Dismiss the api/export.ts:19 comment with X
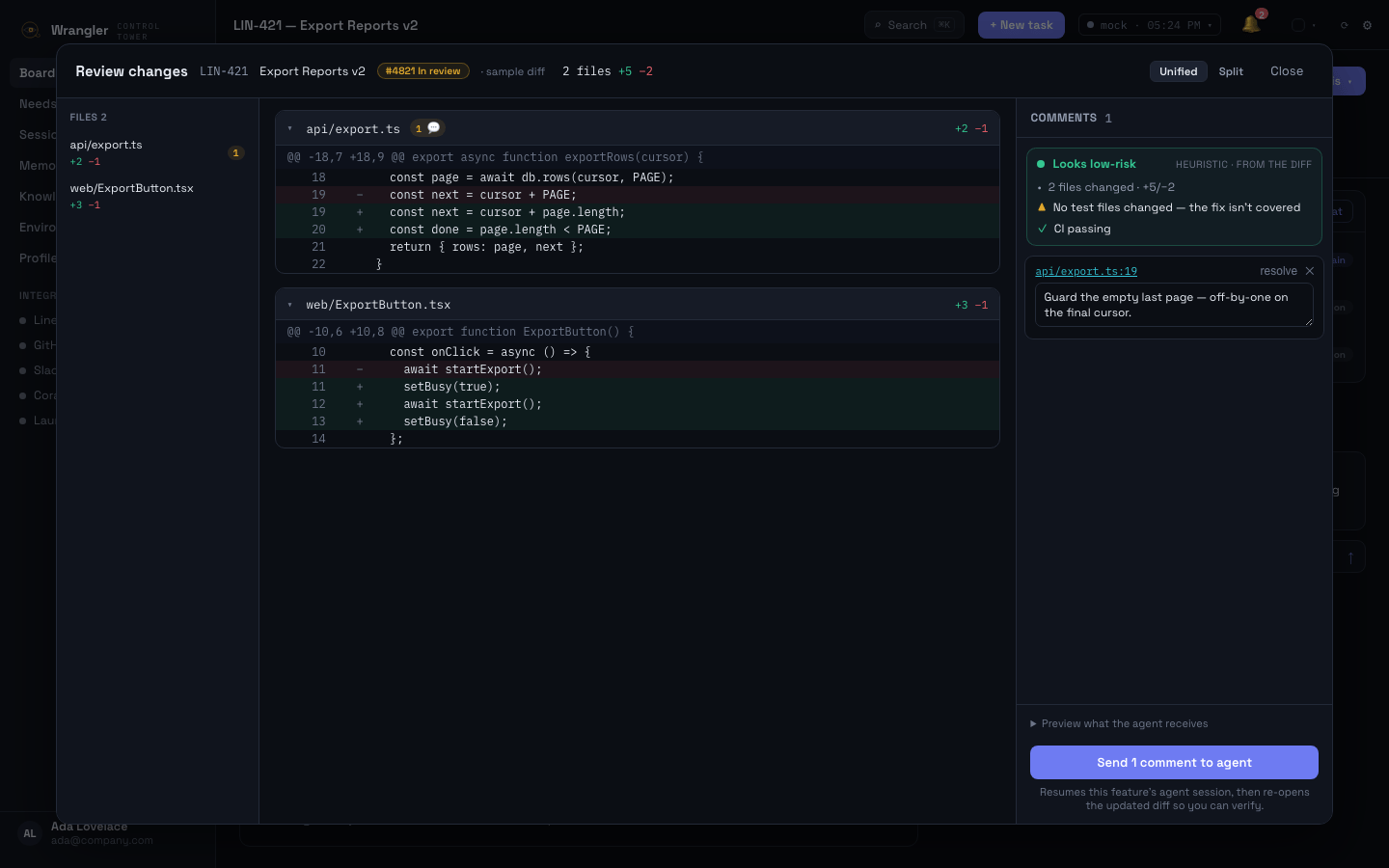 tap(1309, 271)
